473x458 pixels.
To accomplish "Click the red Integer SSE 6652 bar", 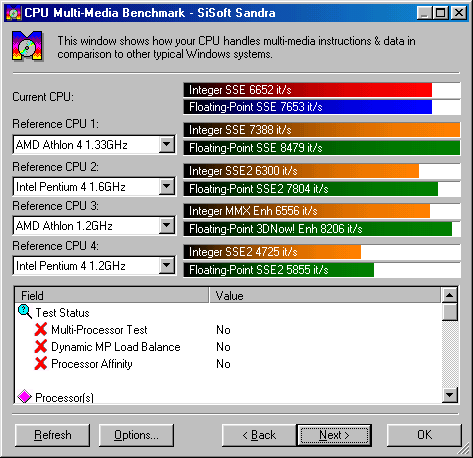I will pos(308,90).
